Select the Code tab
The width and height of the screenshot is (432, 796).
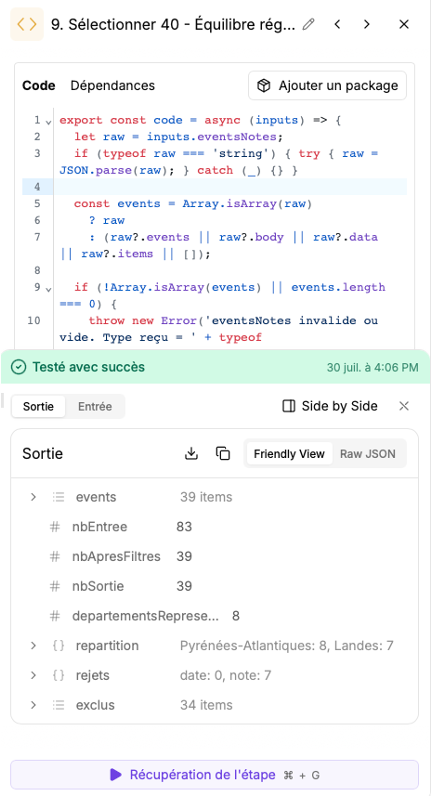(x=39, y=85)
